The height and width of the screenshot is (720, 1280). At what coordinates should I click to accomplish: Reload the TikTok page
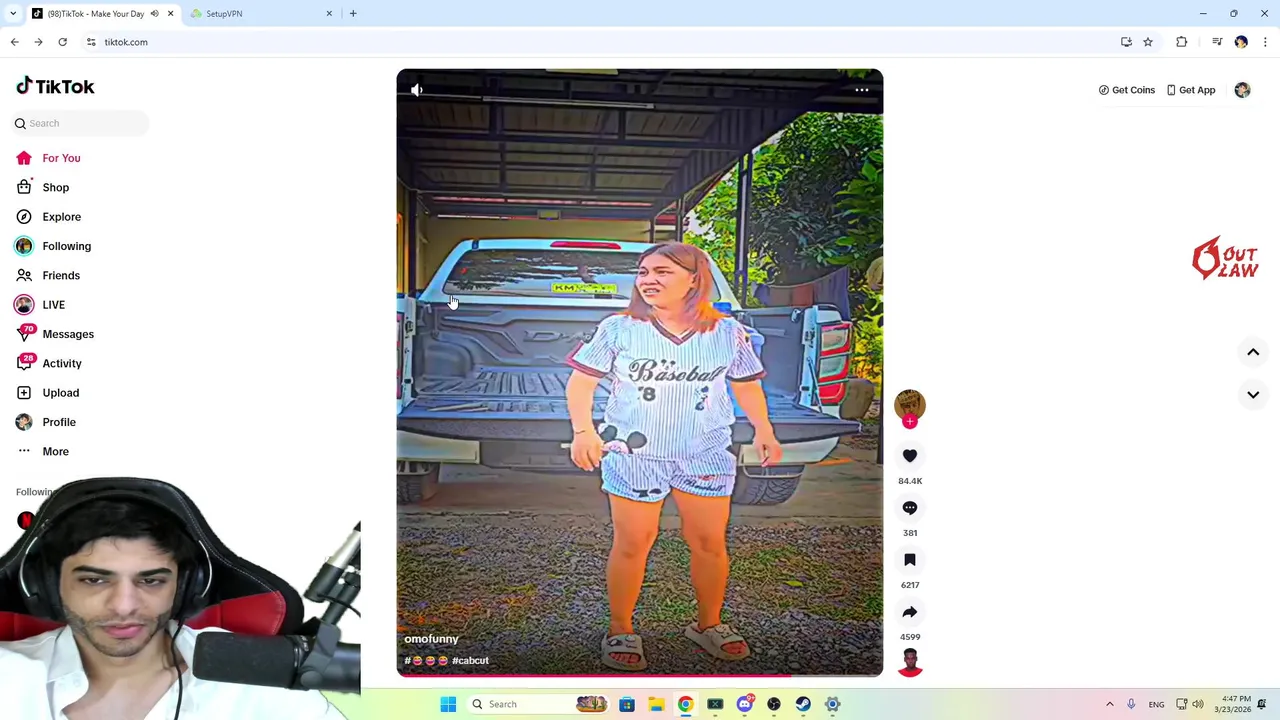[x=62, y=42]
